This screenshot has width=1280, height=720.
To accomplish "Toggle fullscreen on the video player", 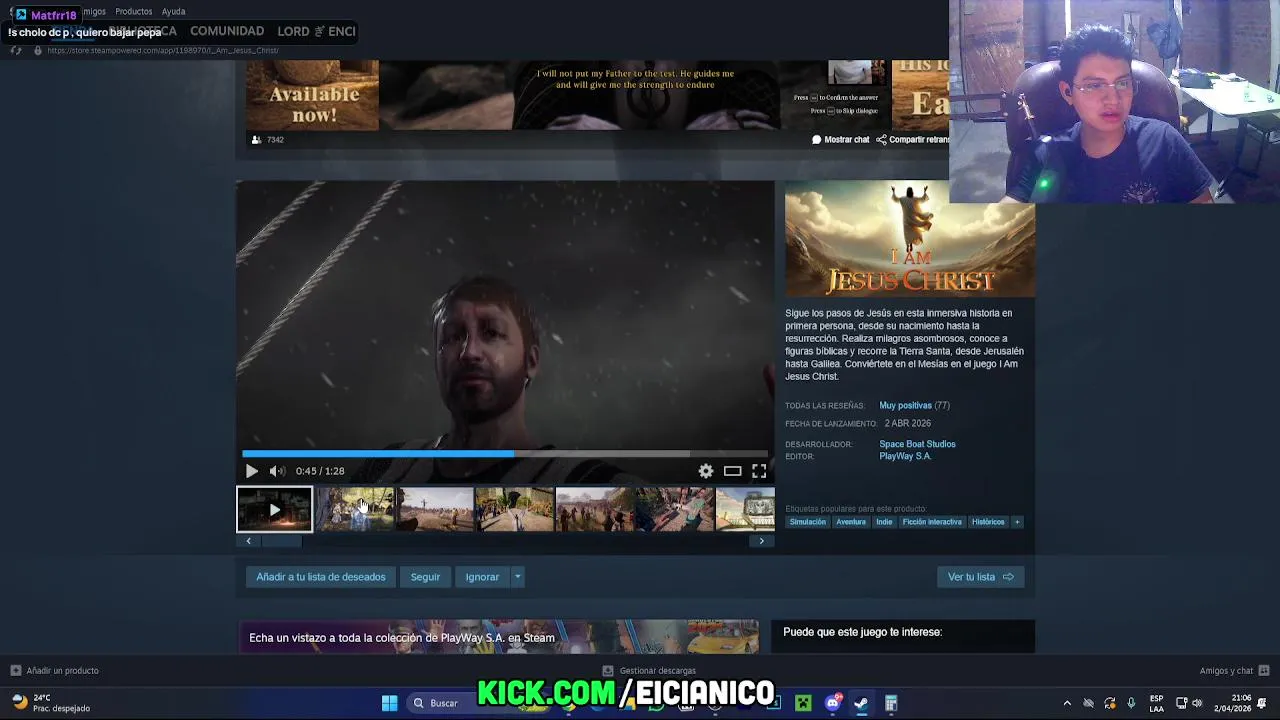I will click(759, 471).
